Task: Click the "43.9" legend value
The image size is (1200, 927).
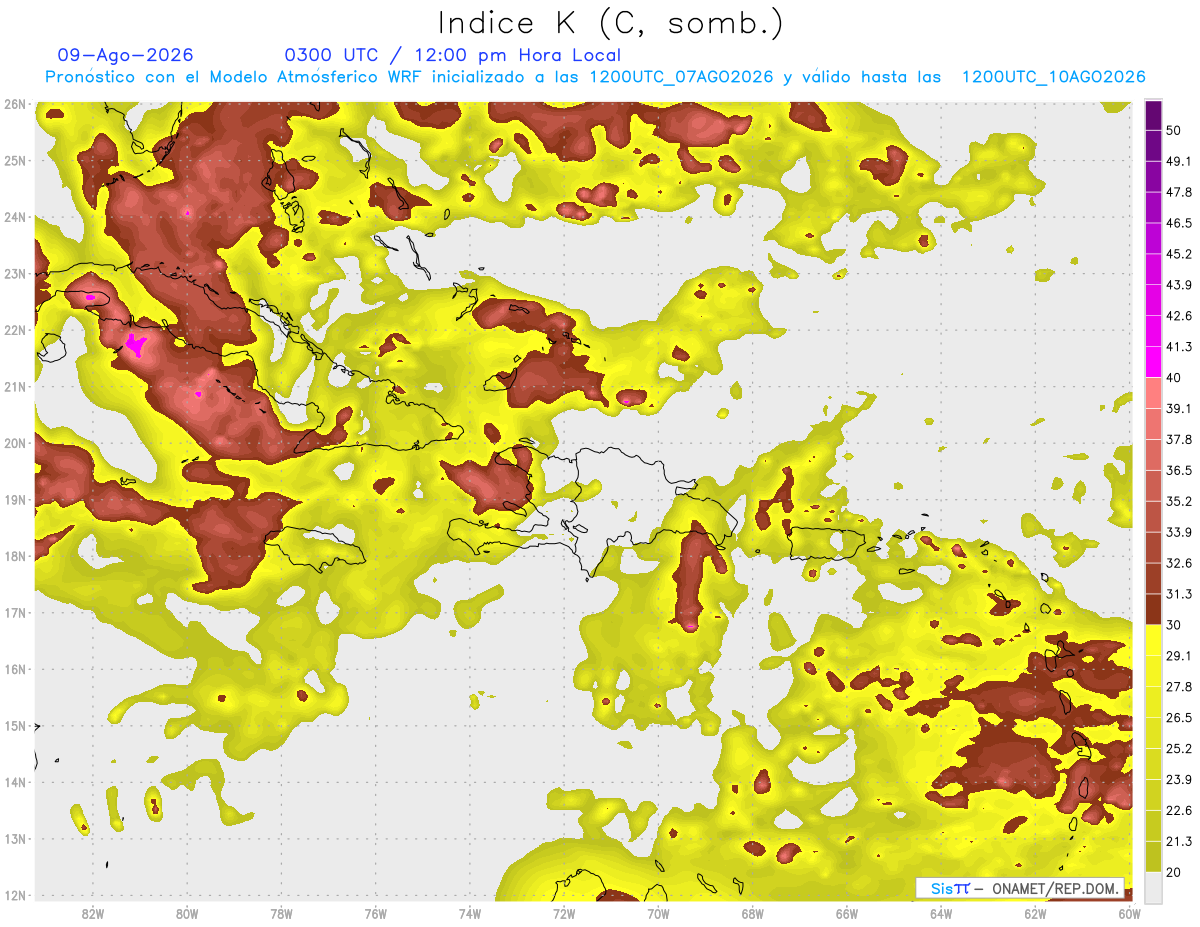Action: click(1178, 285)
